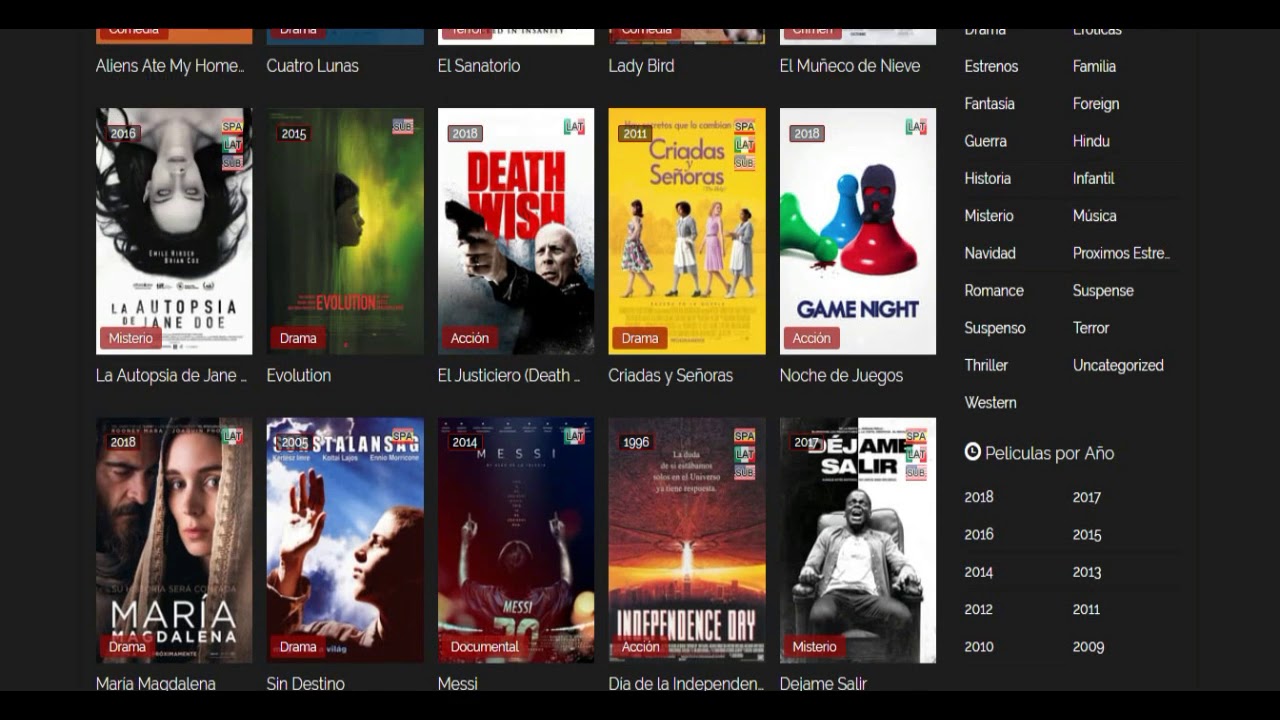
Task: Click LAT language flag on Game Night poster
Action: pyautogui.click(x=916, y=127)
